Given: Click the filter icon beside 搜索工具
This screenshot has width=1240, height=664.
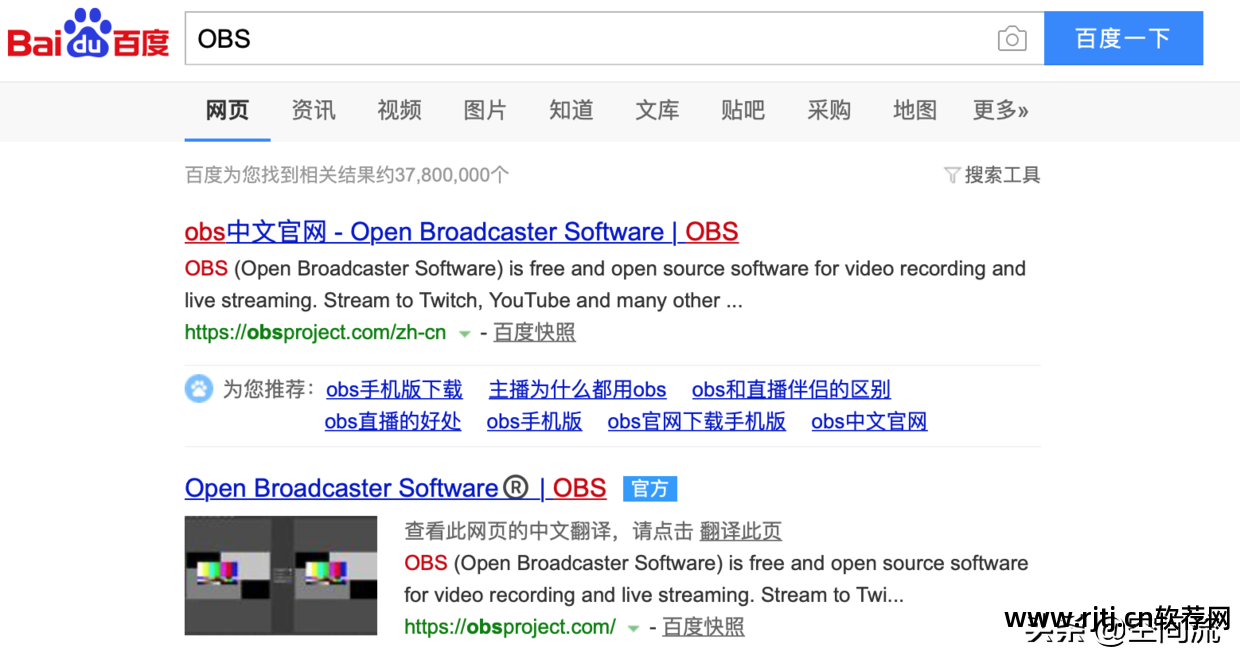Looking at the screenshot, I should [951, 175].
